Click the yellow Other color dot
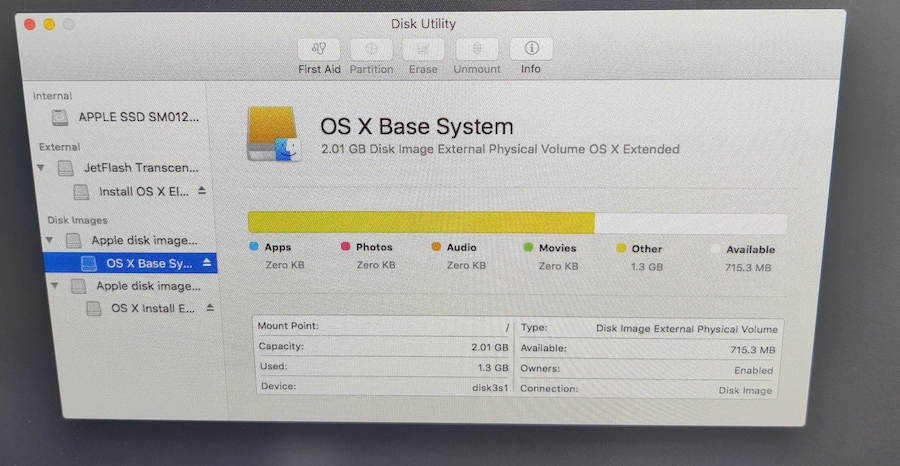The height and width of the screenshot is (466, 900). (620, 248)
